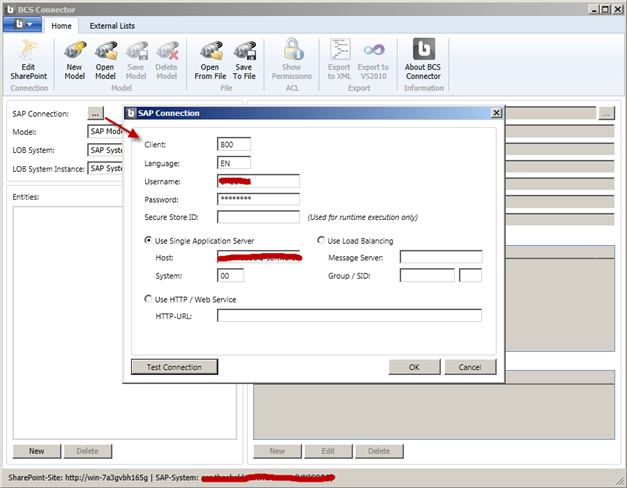
Task: Click ellipsis button at top right panel
Action: [606, 114]
